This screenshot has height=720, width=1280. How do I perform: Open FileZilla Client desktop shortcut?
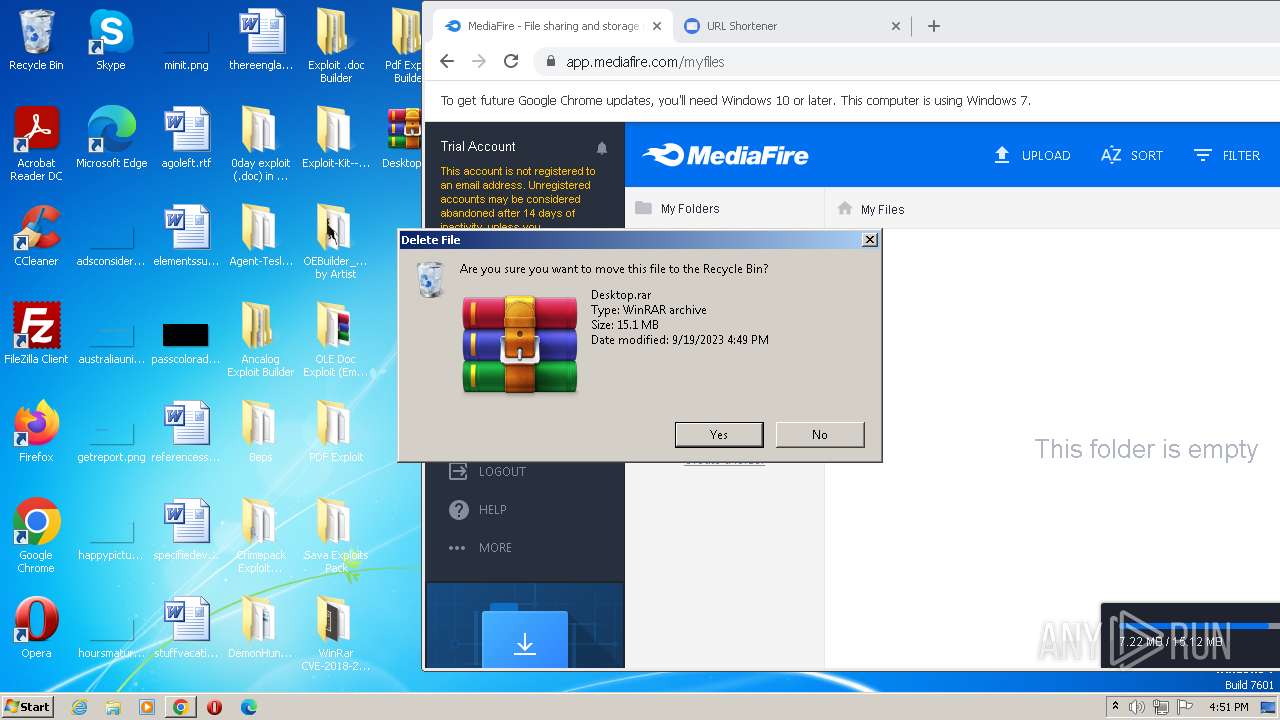tap(36, 334)
